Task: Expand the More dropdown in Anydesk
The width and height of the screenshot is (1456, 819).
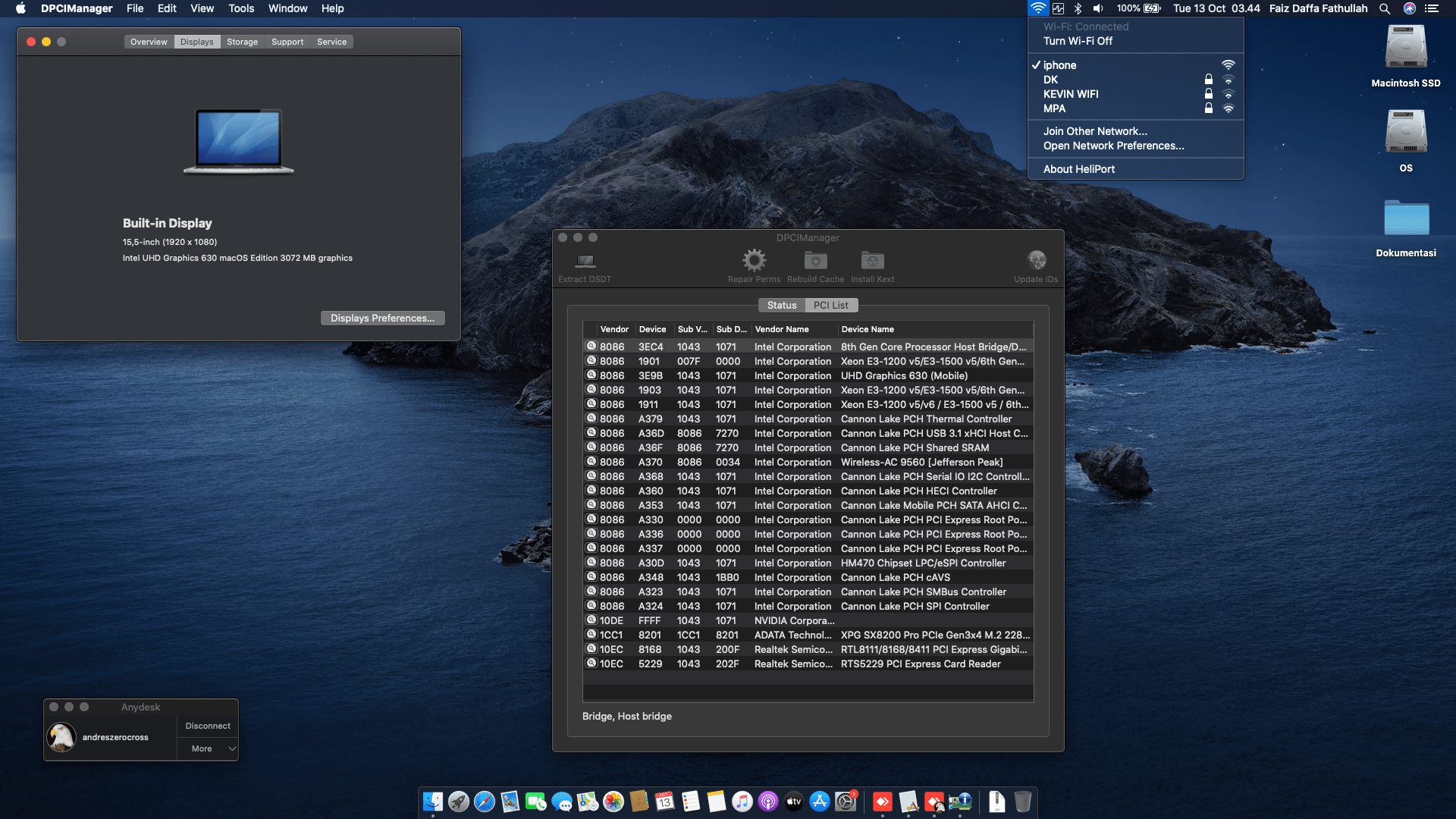Action: click(208, 748)
